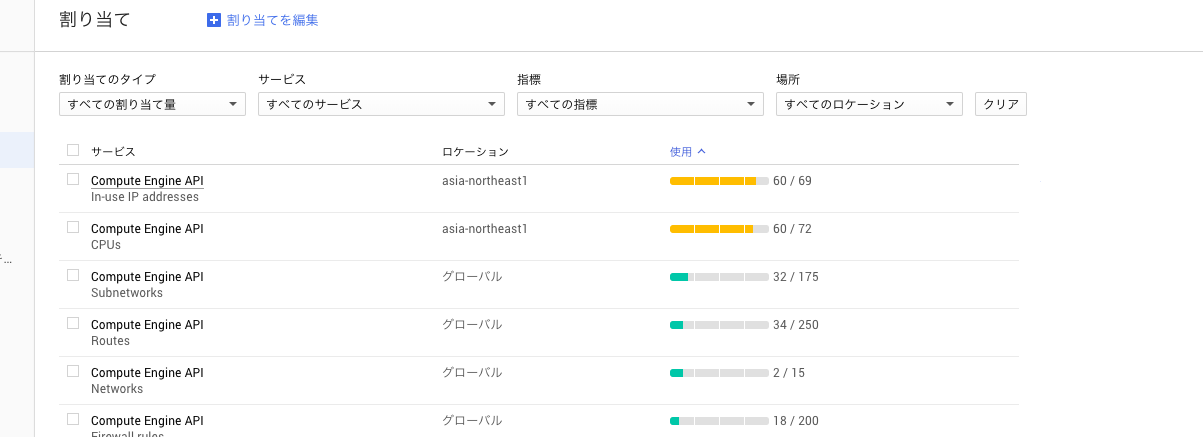
Task: Check the Subnetworks row checkbox
Action: [73, 275]
